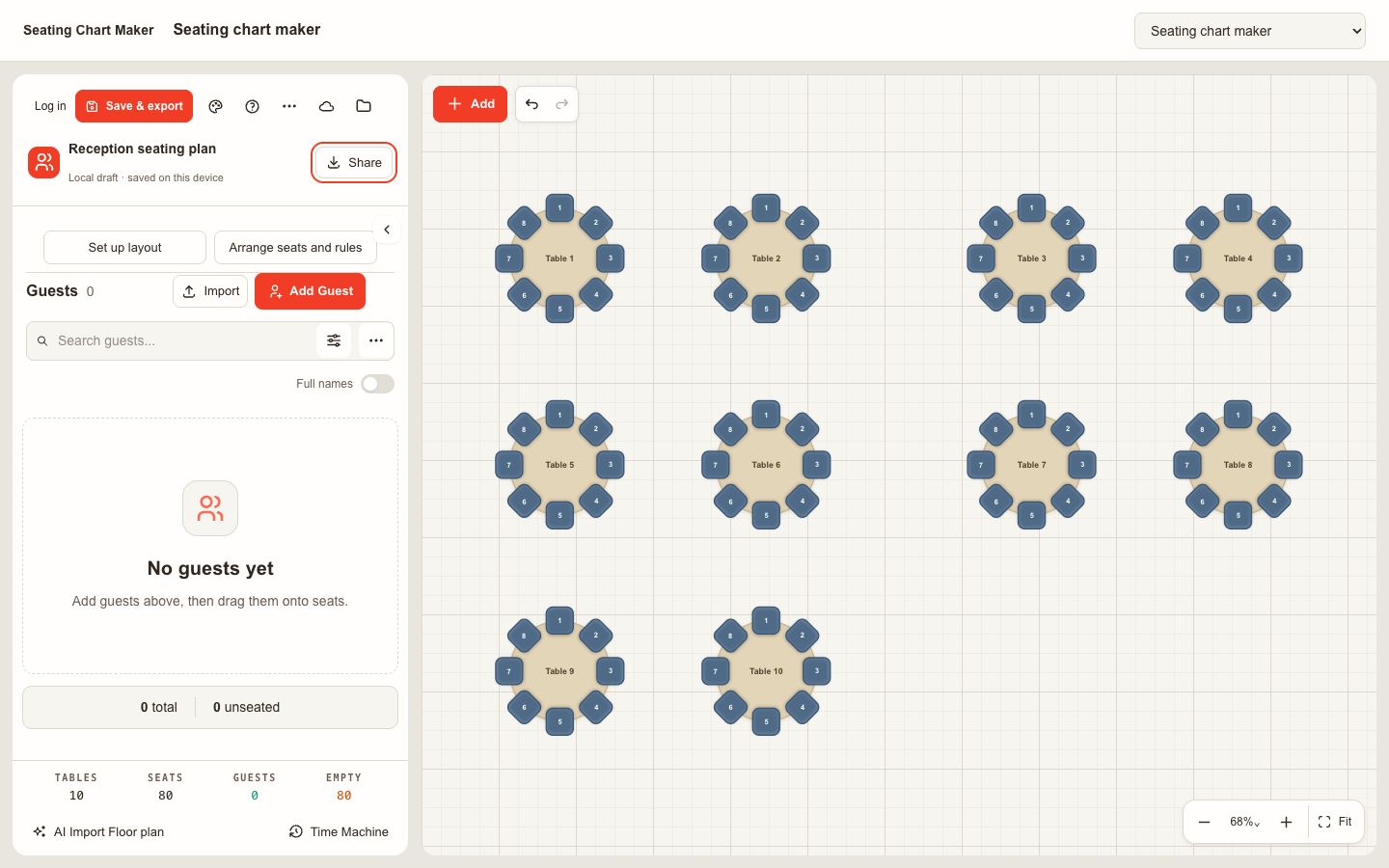
Task: Open the 68% zoom level dropdown
Action: 1244,822
